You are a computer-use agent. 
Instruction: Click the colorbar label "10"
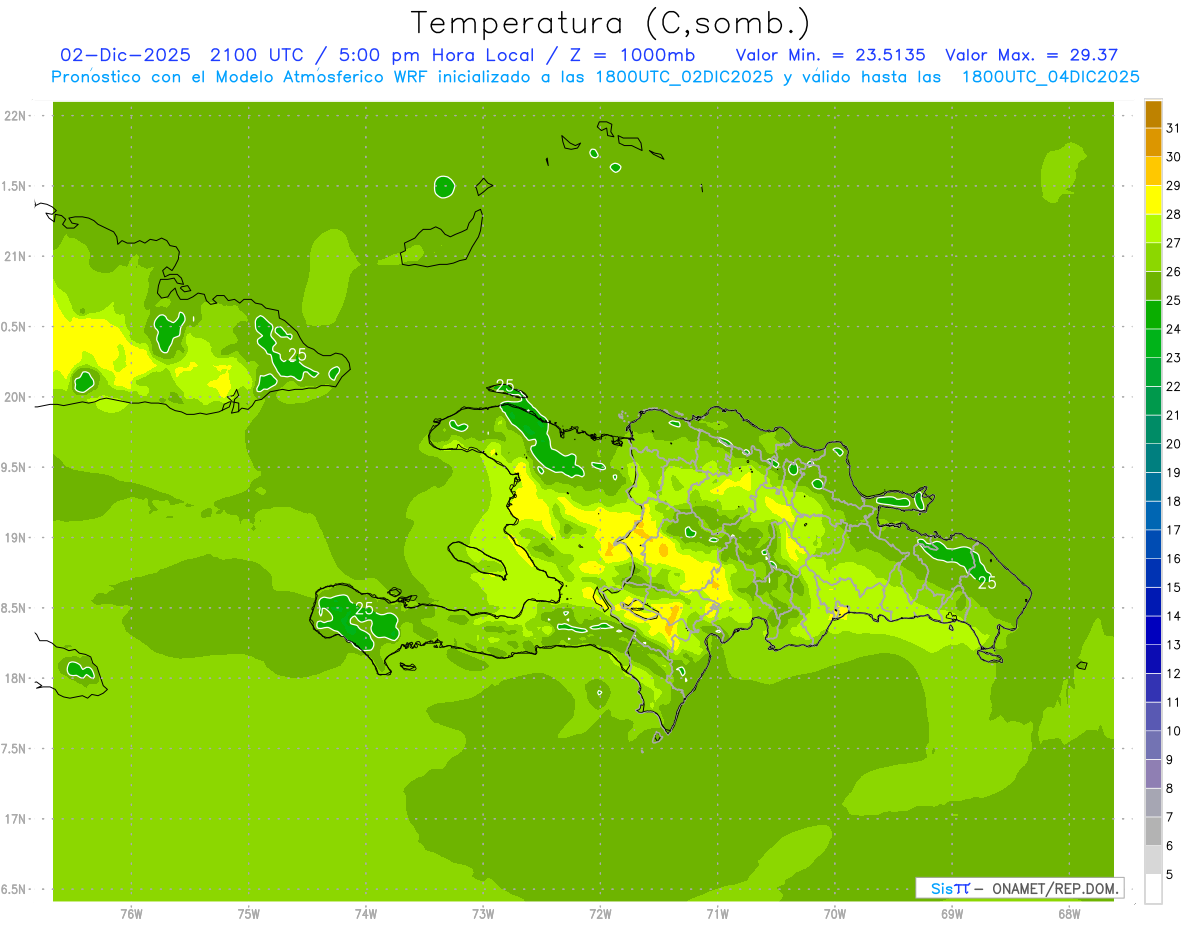[x=1174, y=731]
